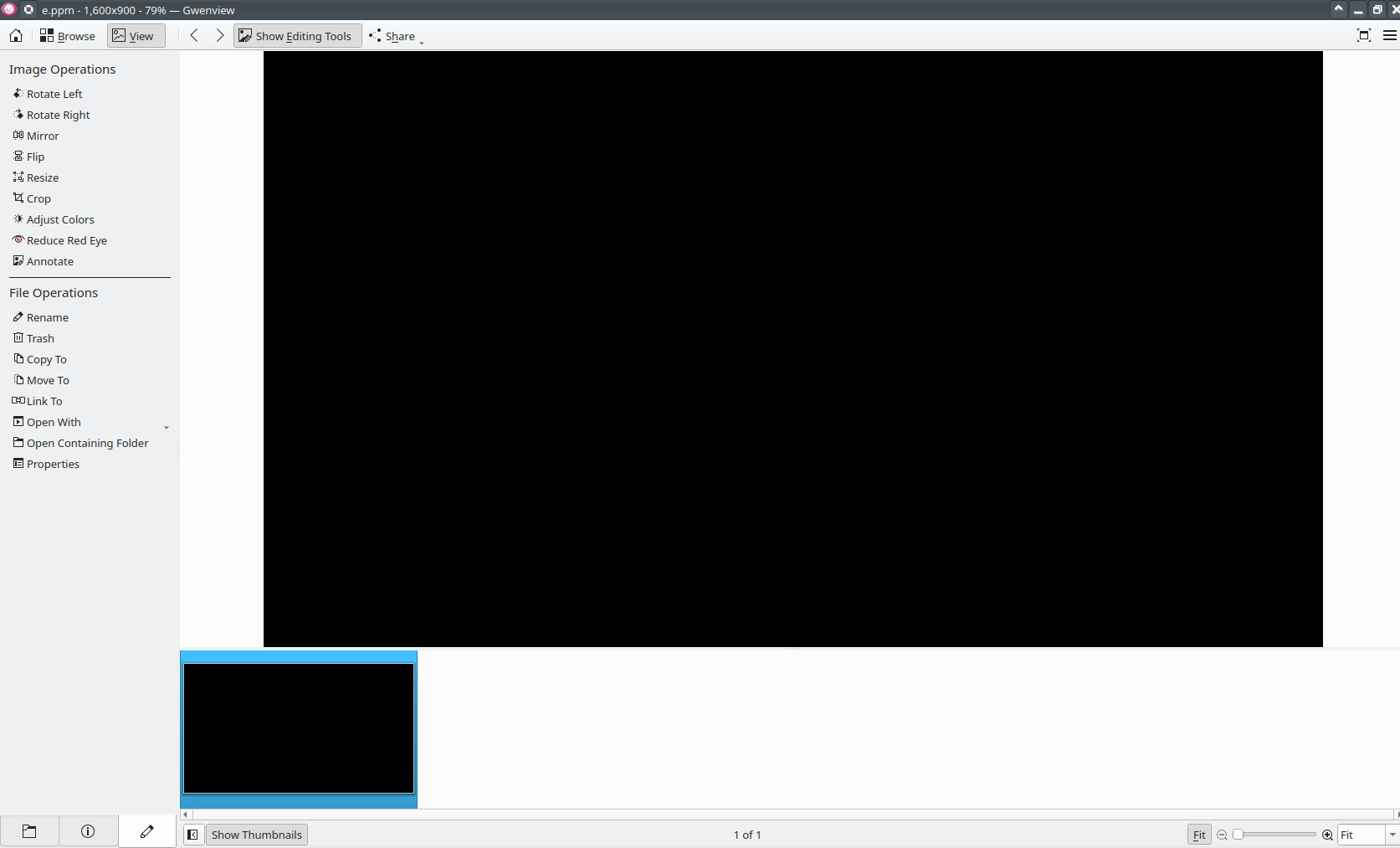Expand the Open With submenu
The image size is (1400, 848).
[x=166, y=426]
